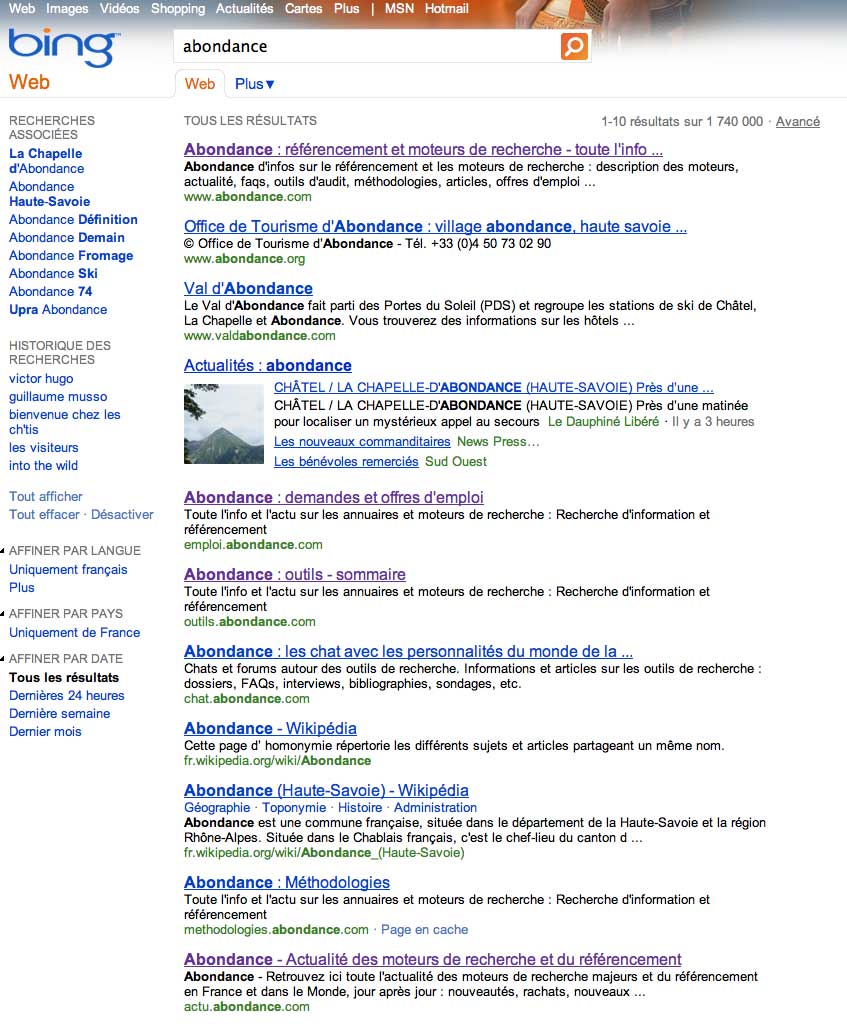This screenshot has width=847, height=1027.
Task: Open the Abondance - Wikipédia result
Action: coord(270,728)
